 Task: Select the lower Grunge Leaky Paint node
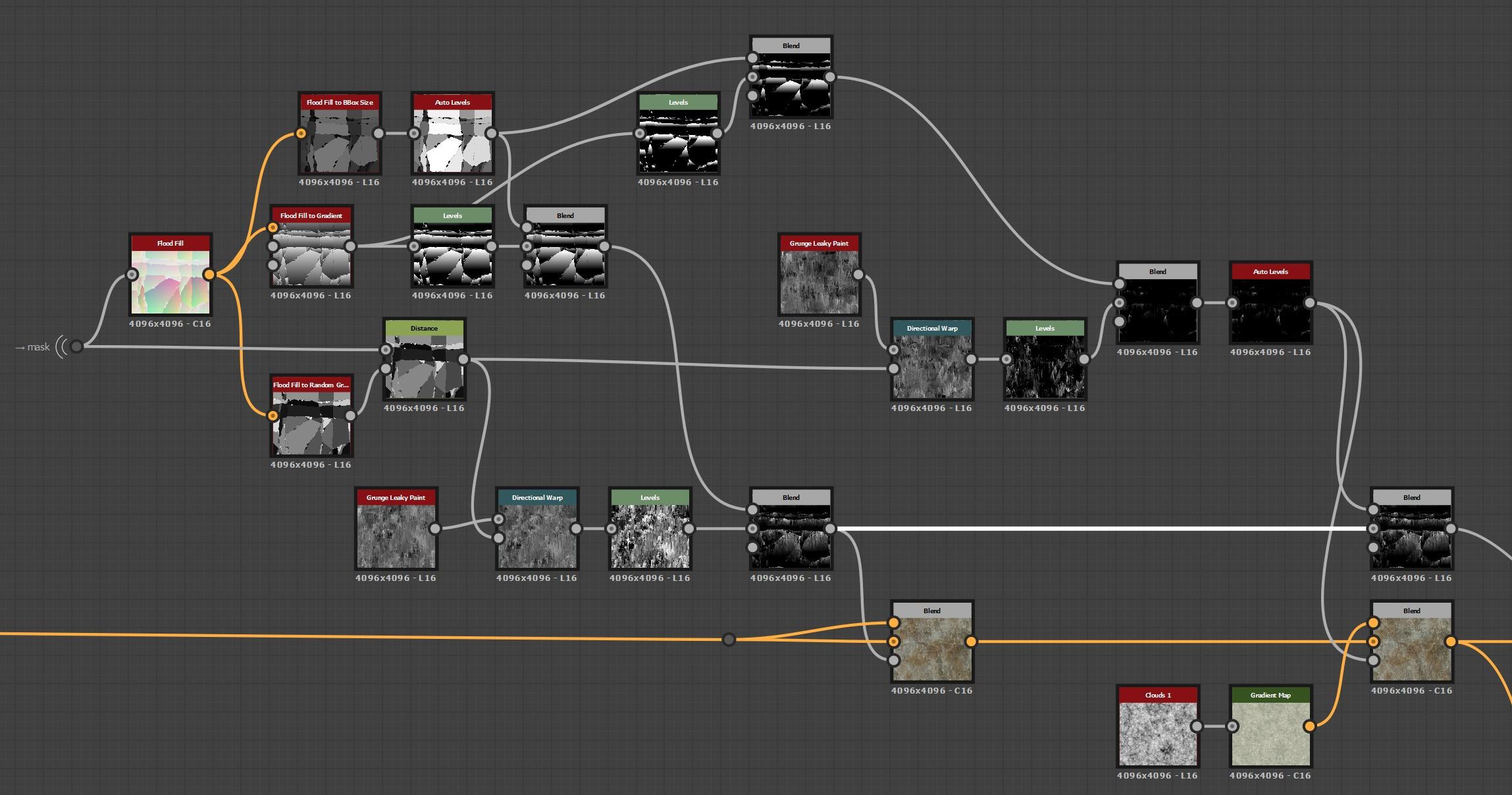coord(396,535)
